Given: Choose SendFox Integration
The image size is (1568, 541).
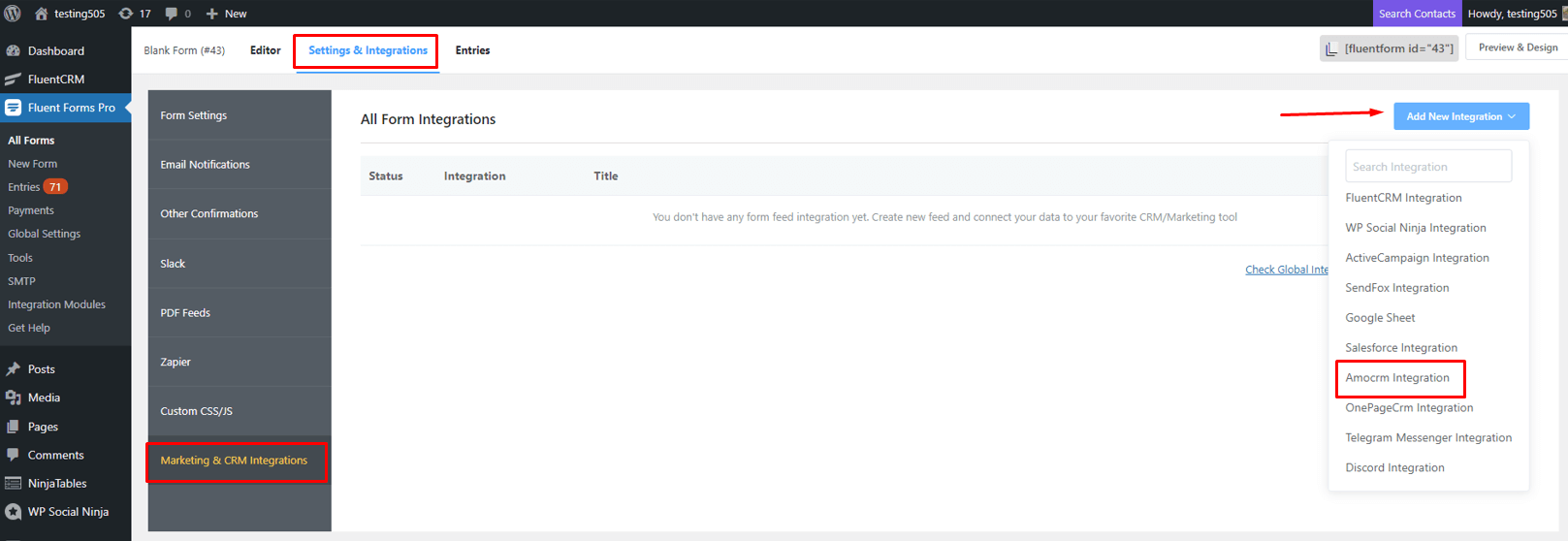Looking at the screenshot, I should [x=1397, y=288].
